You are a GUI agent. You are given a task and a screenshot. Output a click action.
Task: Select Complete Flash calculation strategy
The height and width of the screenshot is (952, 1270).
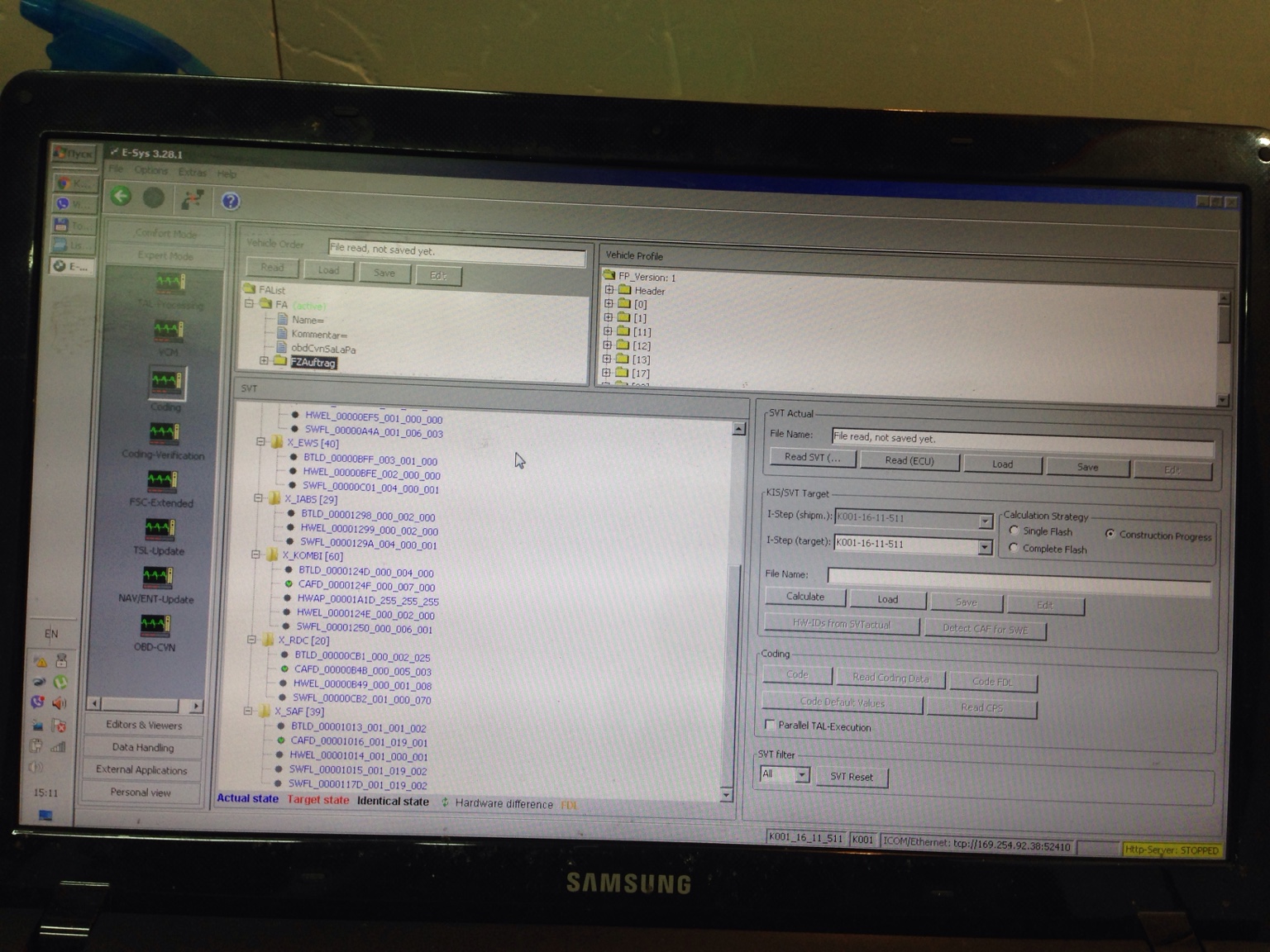click(x=1014, y=548)
